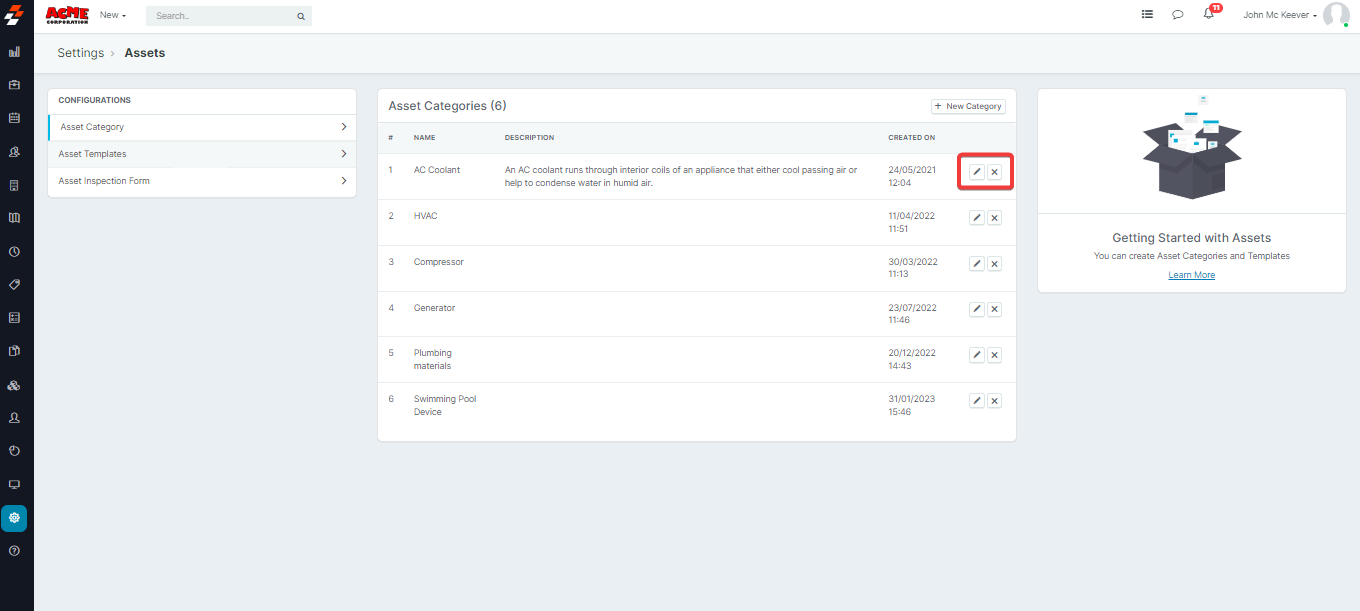Click the New Category button
The height and width of the screenshot is (611, 1360).
tap(968, 106)
